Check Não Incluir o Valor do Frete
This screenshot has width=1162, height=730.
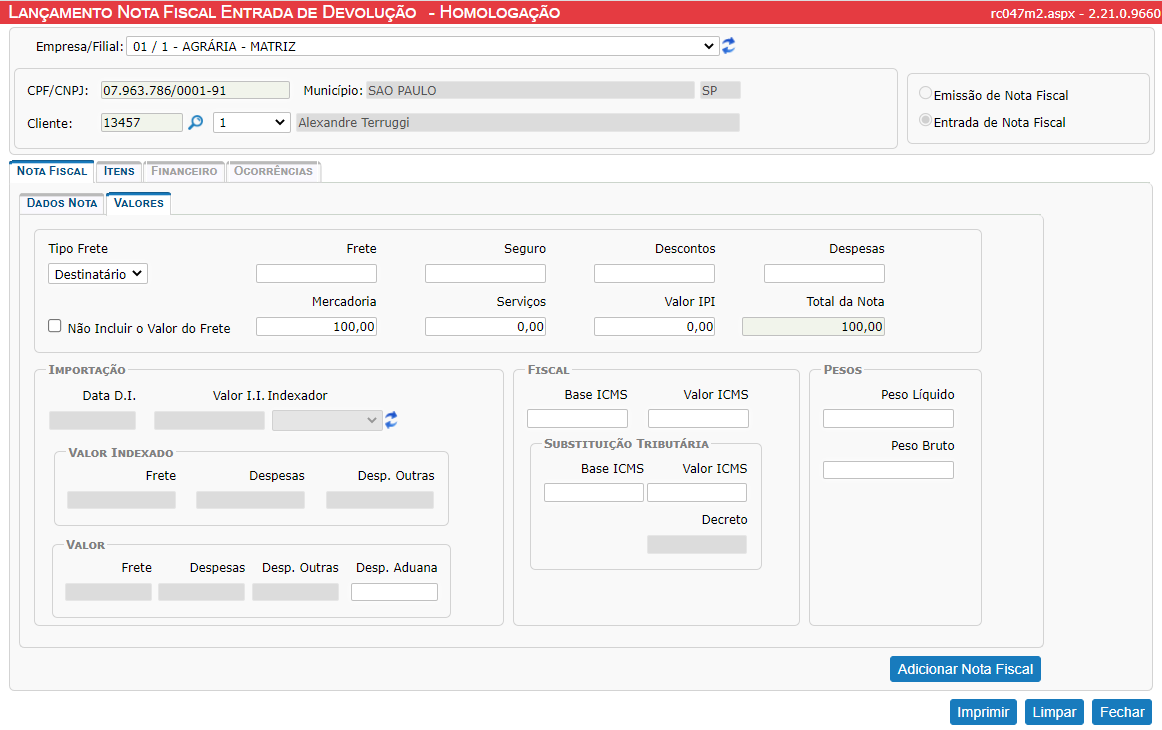point(55,326)
